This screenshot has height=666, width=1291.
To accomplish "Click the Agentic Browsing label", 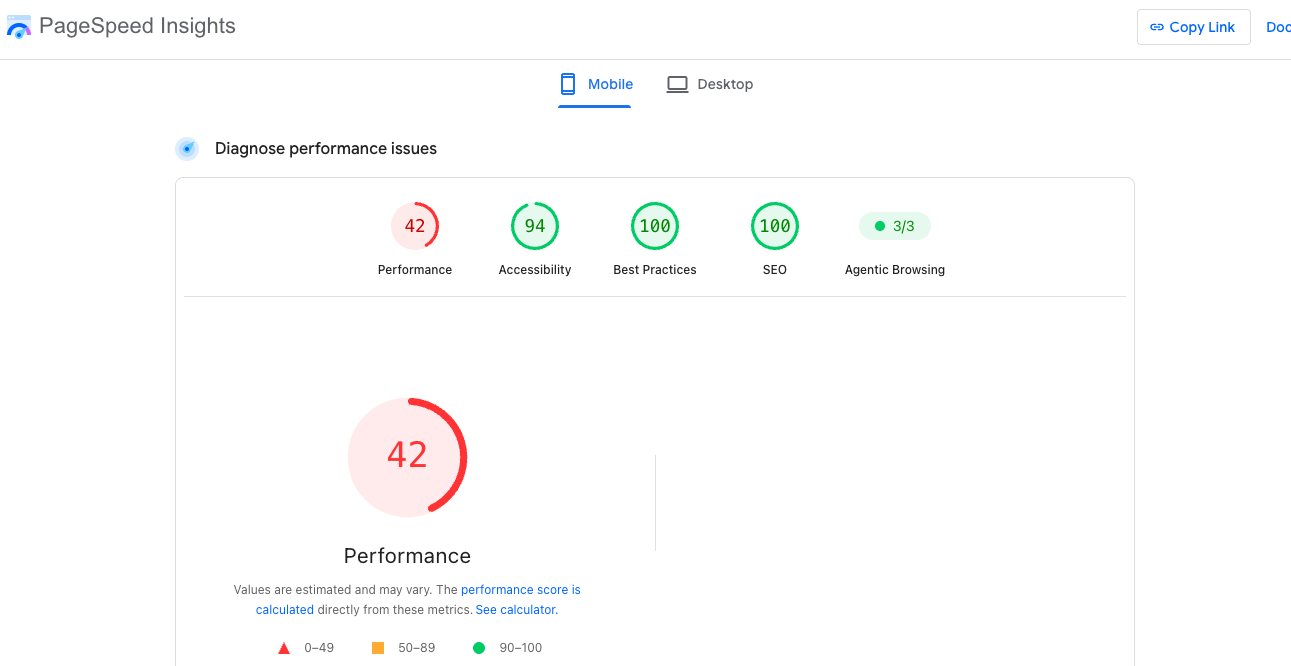I will [895, 270].
